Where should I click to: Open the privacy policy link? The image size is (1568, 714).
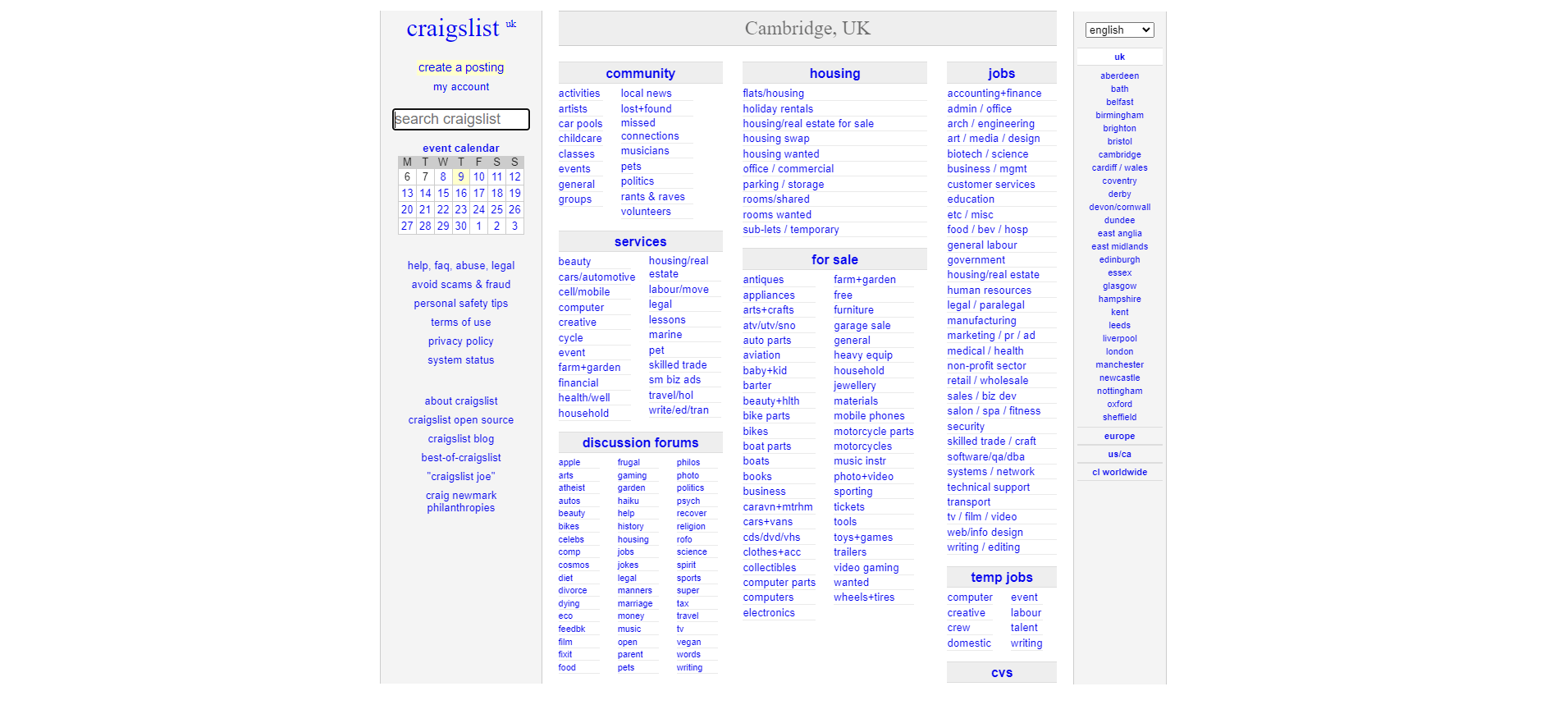[461, 341]
